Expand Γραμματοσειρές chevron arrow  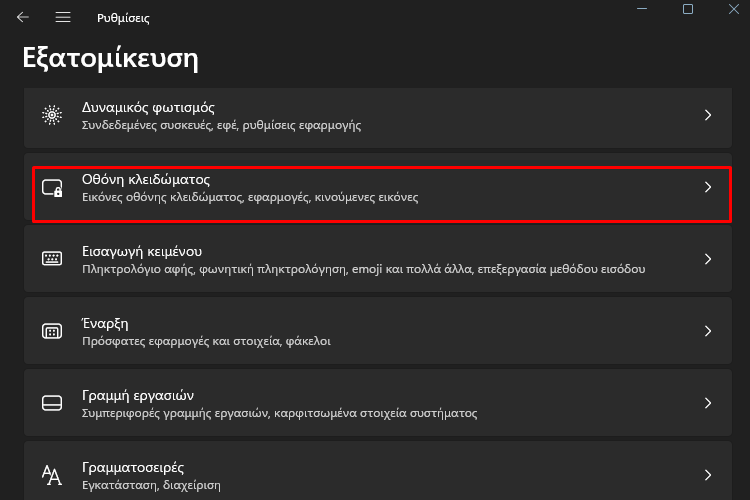708,475
